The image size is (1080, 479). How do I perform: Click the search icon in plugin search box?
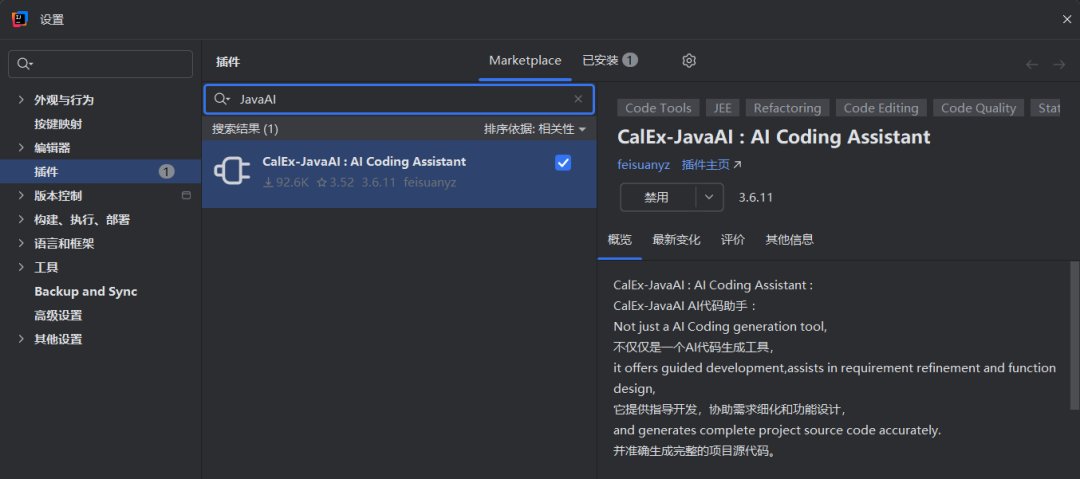pos(221,99)
